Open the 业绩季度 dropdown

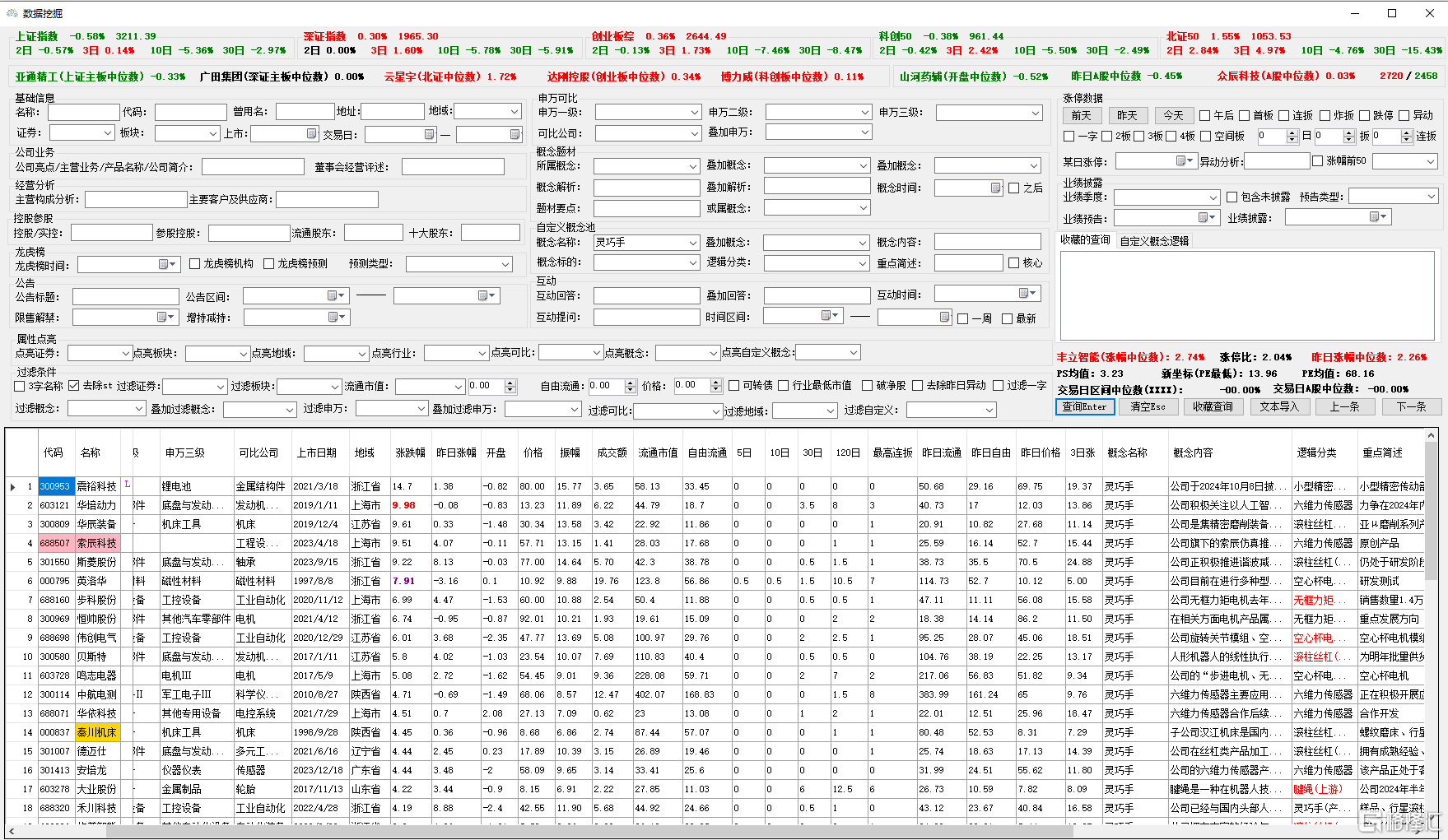1213,197
